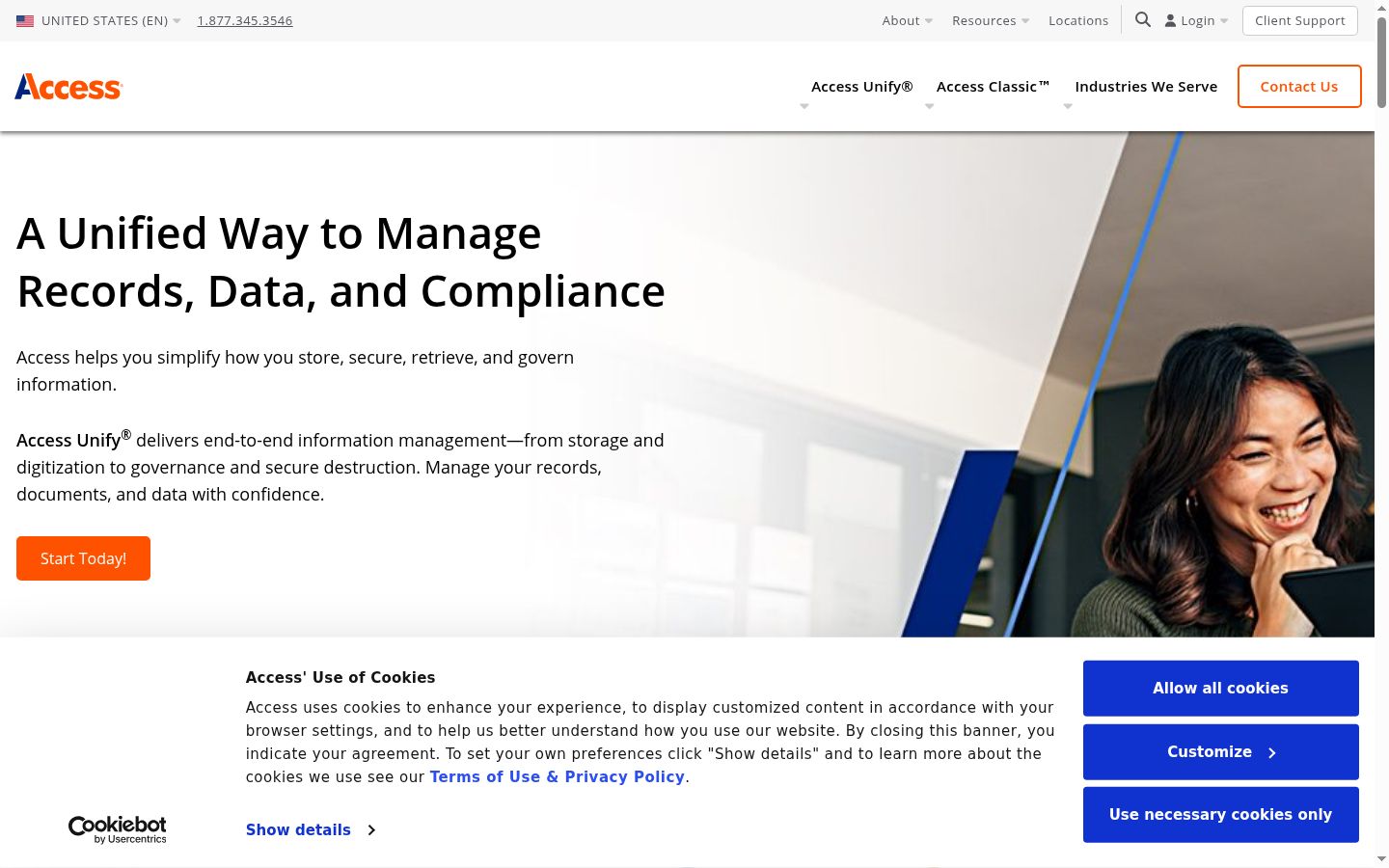The width and height of the screenshot is (1389, 868).
Task: Click the Cookiebot logo
Action: pos(118,829)
